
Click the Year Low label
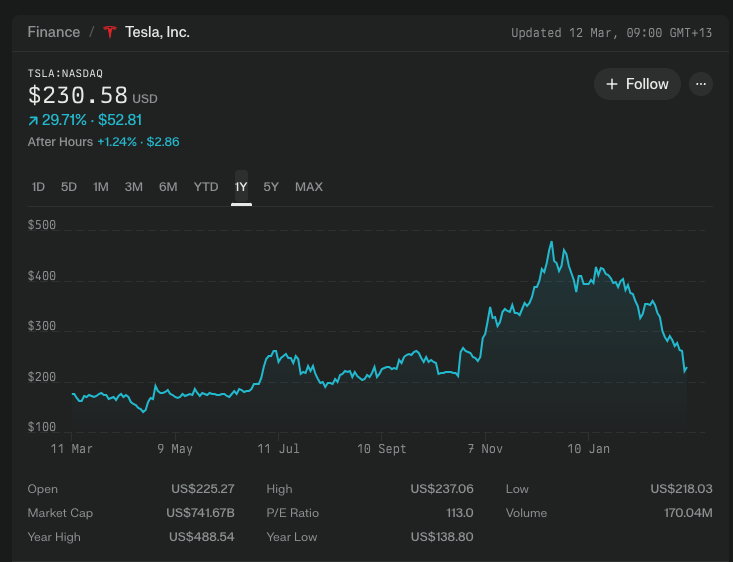pos(292,537)
